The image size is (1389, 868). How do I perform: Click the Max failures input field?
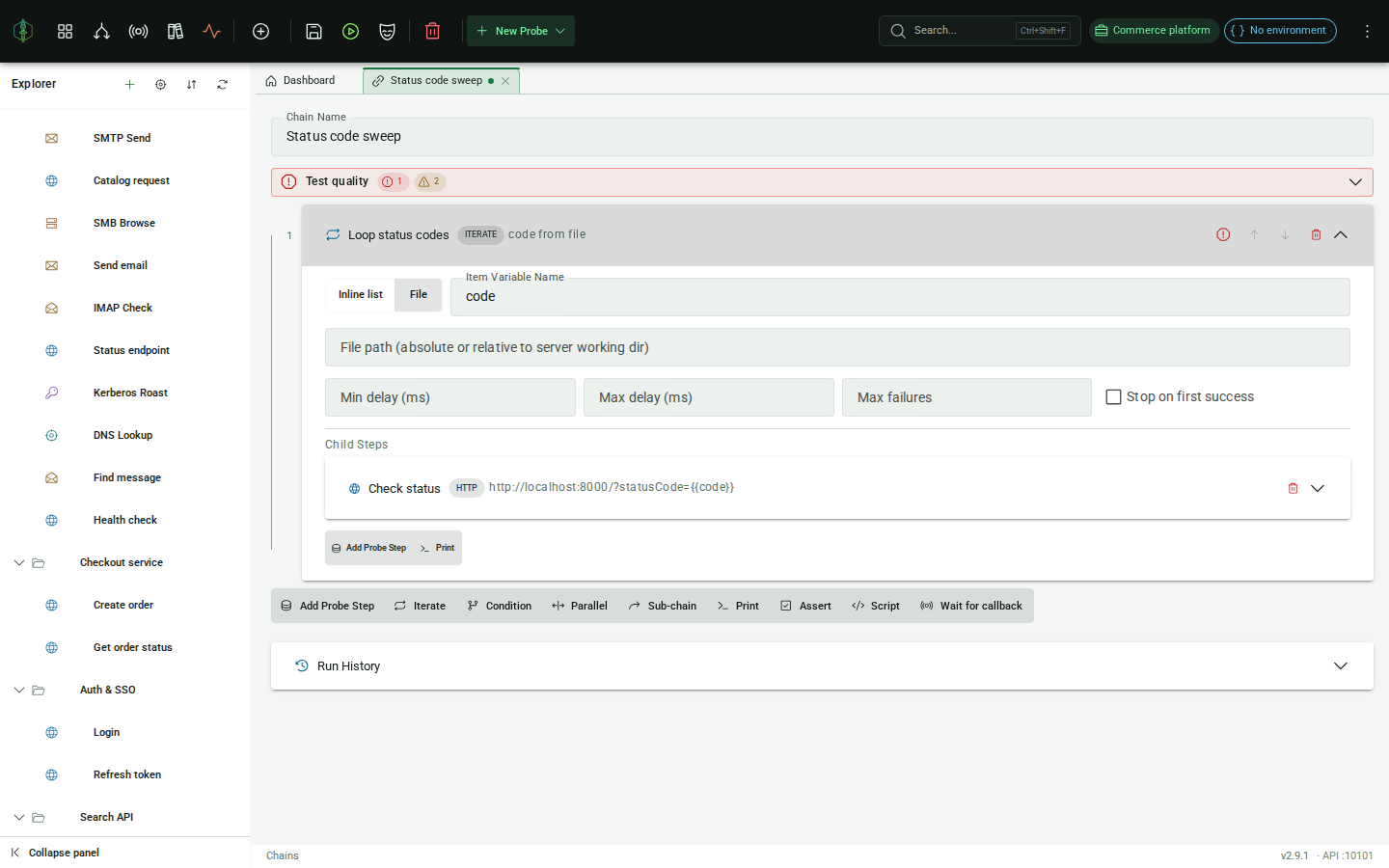coord(967,397)
